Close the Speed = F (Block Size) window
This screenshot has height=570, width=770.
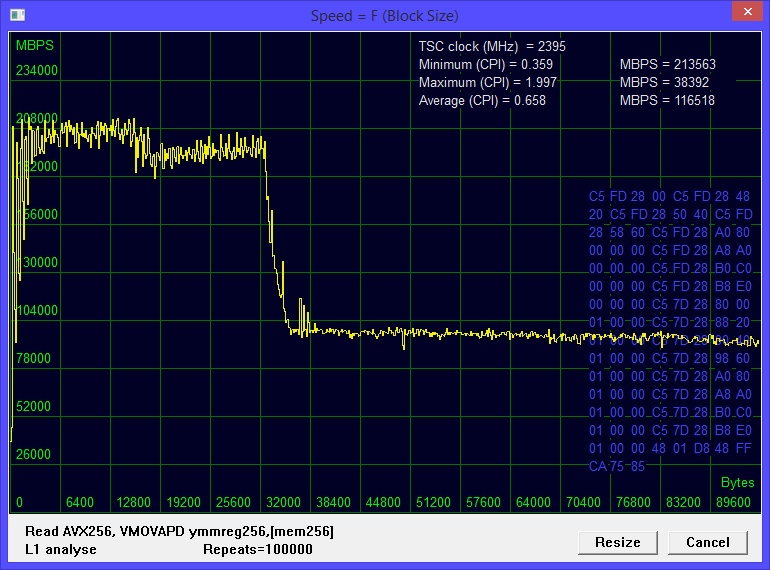click(x=747, y=11)
